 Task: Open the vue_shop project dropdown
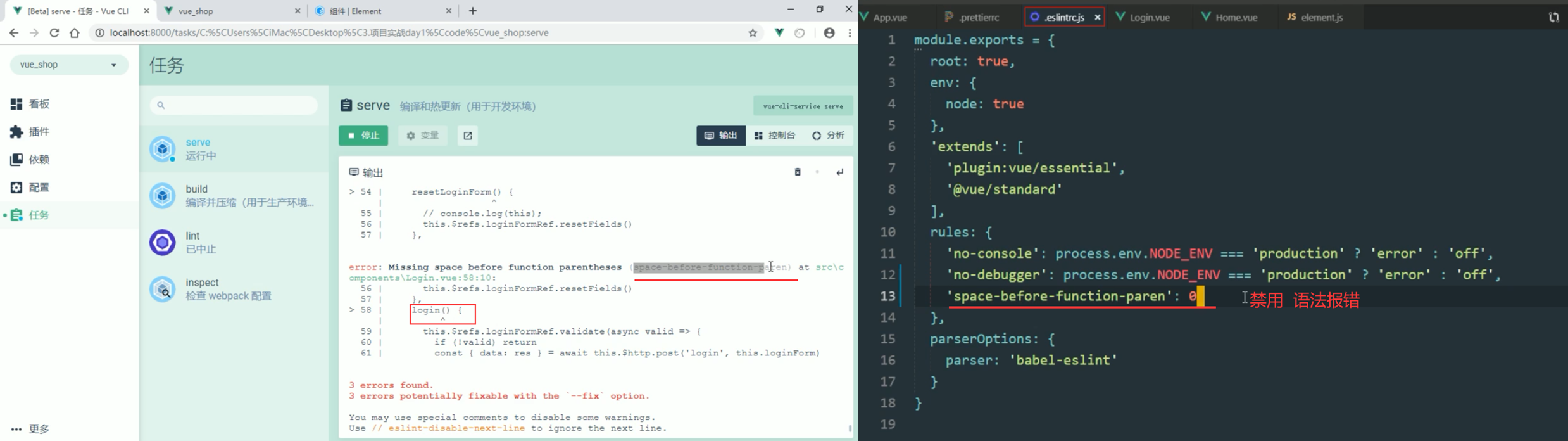point(69,65)
